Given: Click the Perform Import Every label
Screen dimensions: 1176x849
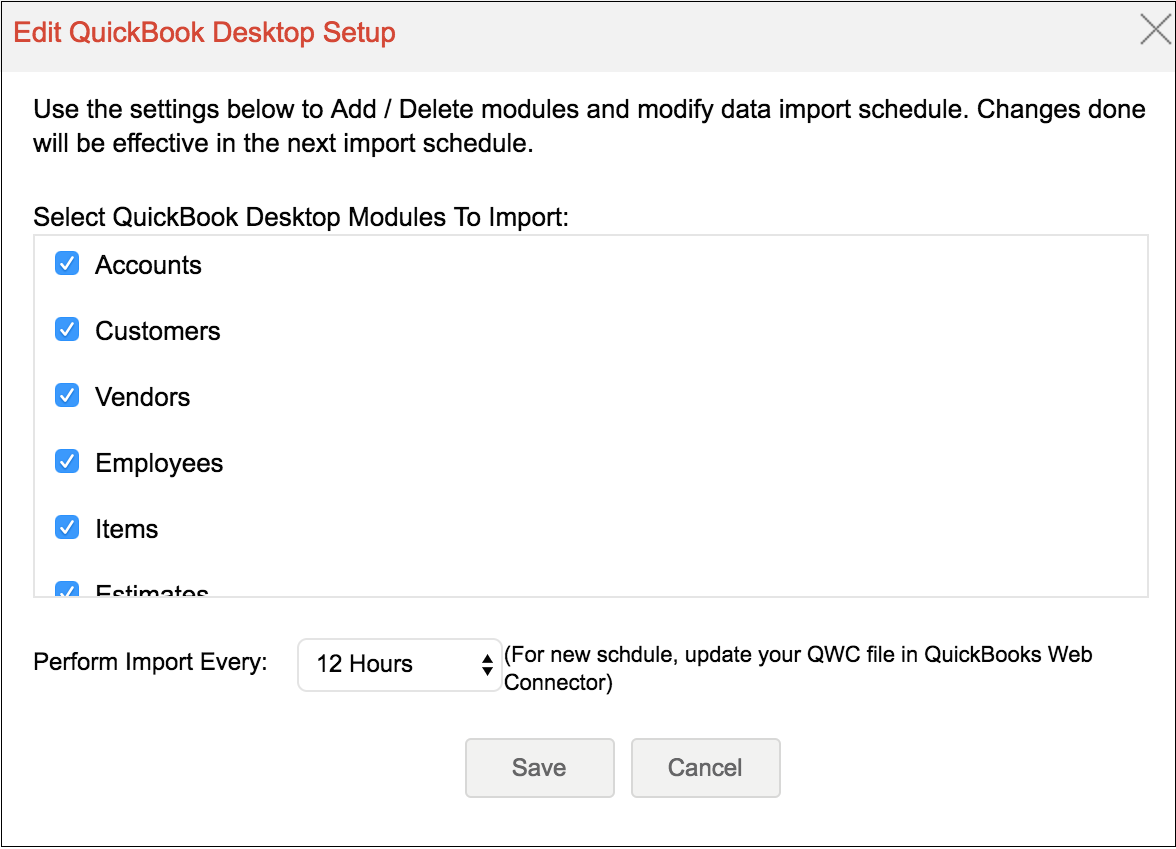Looking at the screenshot, I should pyautogui.click(x=151, y=662).
